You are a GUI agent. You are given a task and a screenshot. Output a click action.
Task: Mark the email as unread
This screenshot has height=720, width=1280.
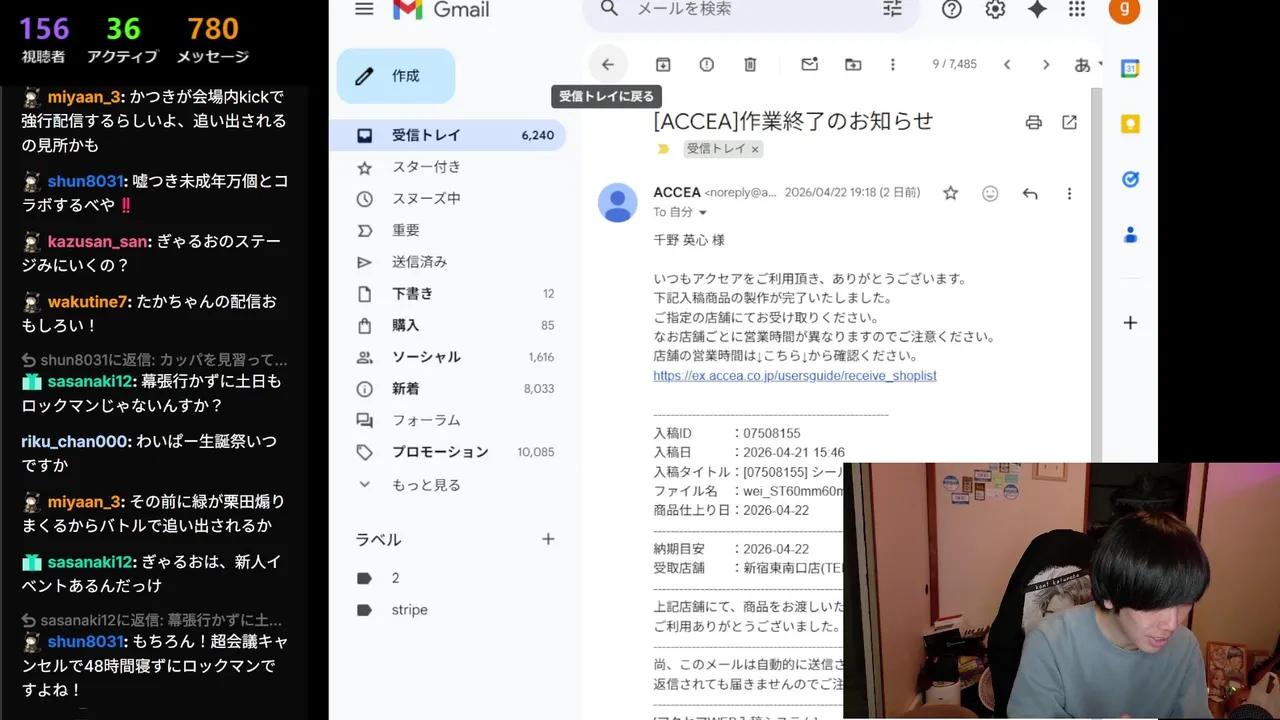coord(810,64)
